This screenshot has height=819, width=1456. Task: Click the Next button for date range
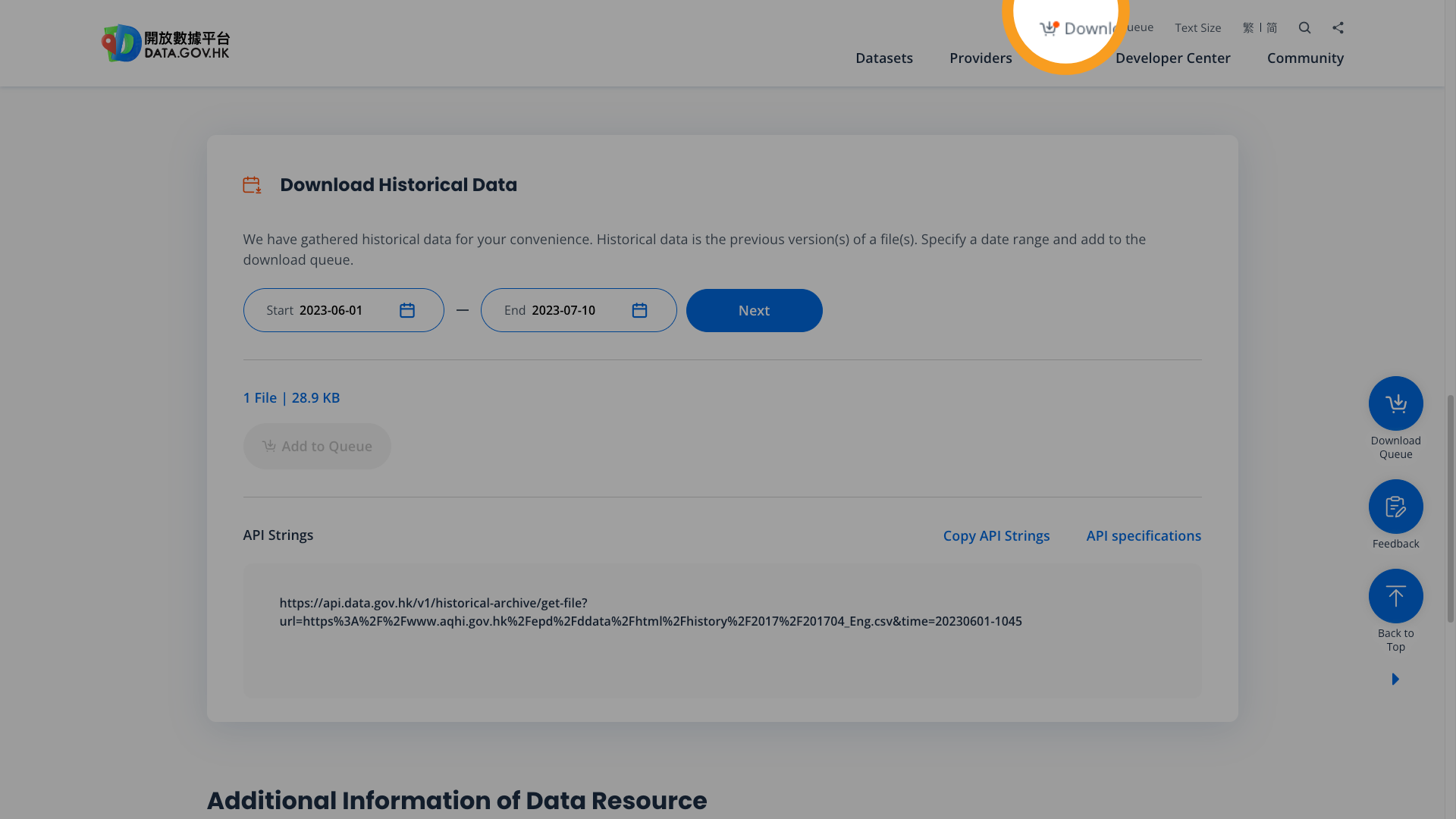pyautogui.click(x=754, y=310)
